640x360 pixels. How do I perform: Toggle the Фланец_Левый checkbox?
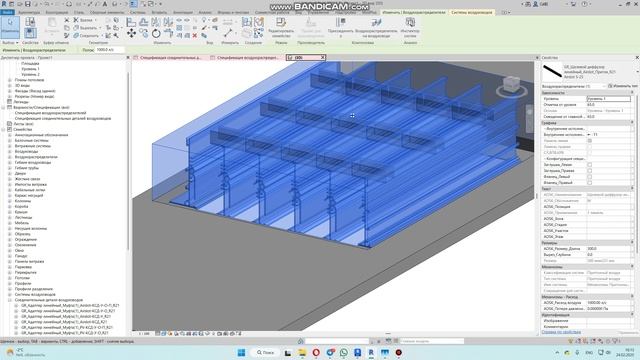(589, 177)
